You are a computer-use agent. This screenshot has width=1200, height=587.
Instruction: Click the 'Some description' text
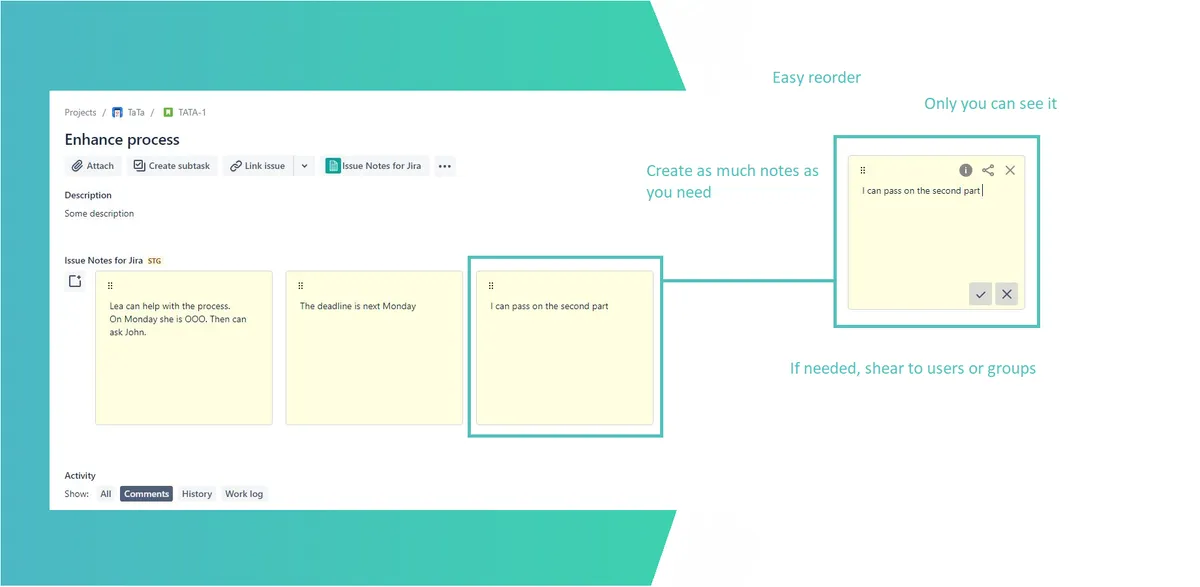pyautogui.click(x=99, y=214)
